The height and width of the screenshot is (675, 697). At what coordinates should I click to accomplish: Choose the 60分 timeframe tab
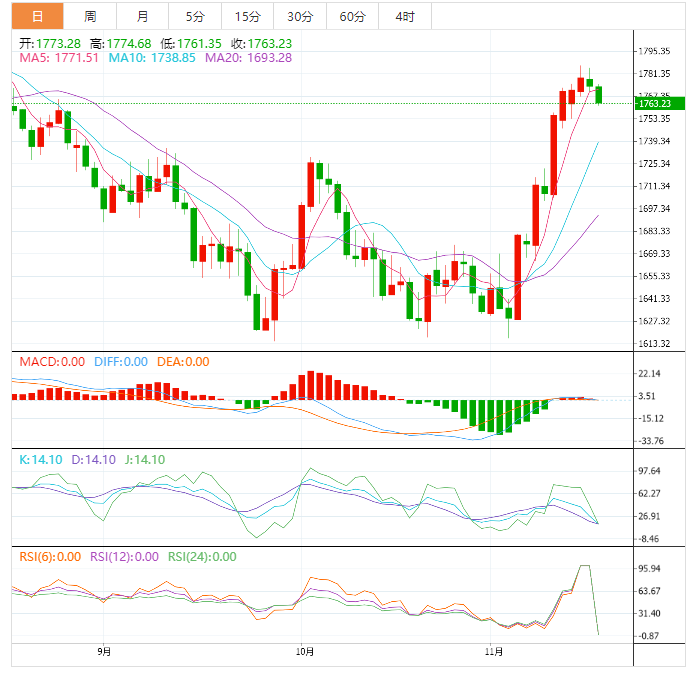click(352, 16)
